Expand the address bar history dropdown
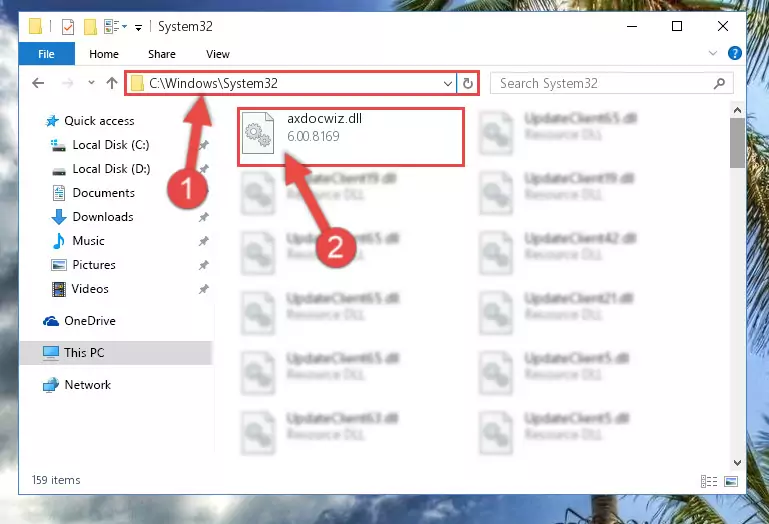Image resolution: width=769 pixels, height=524 pixels. 447,84
